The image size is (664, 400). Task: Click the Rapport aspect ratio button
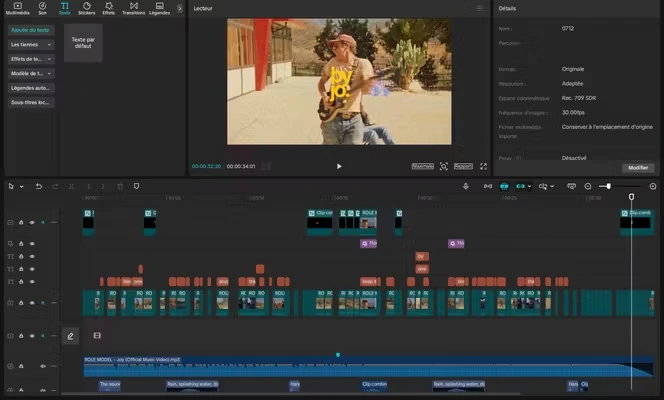point(463,166)
